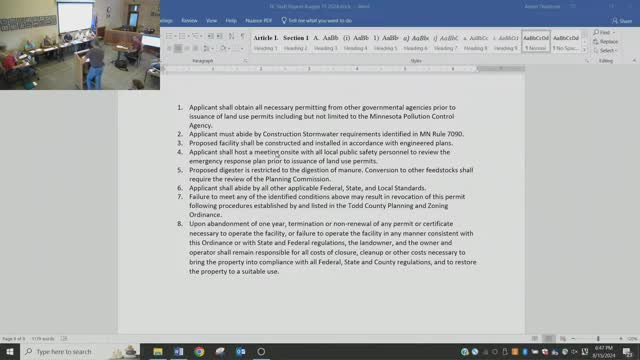The height and width of the screenshot is (360, 640).
Task: Click the taskbar search box
Action: tap(80, 351)
